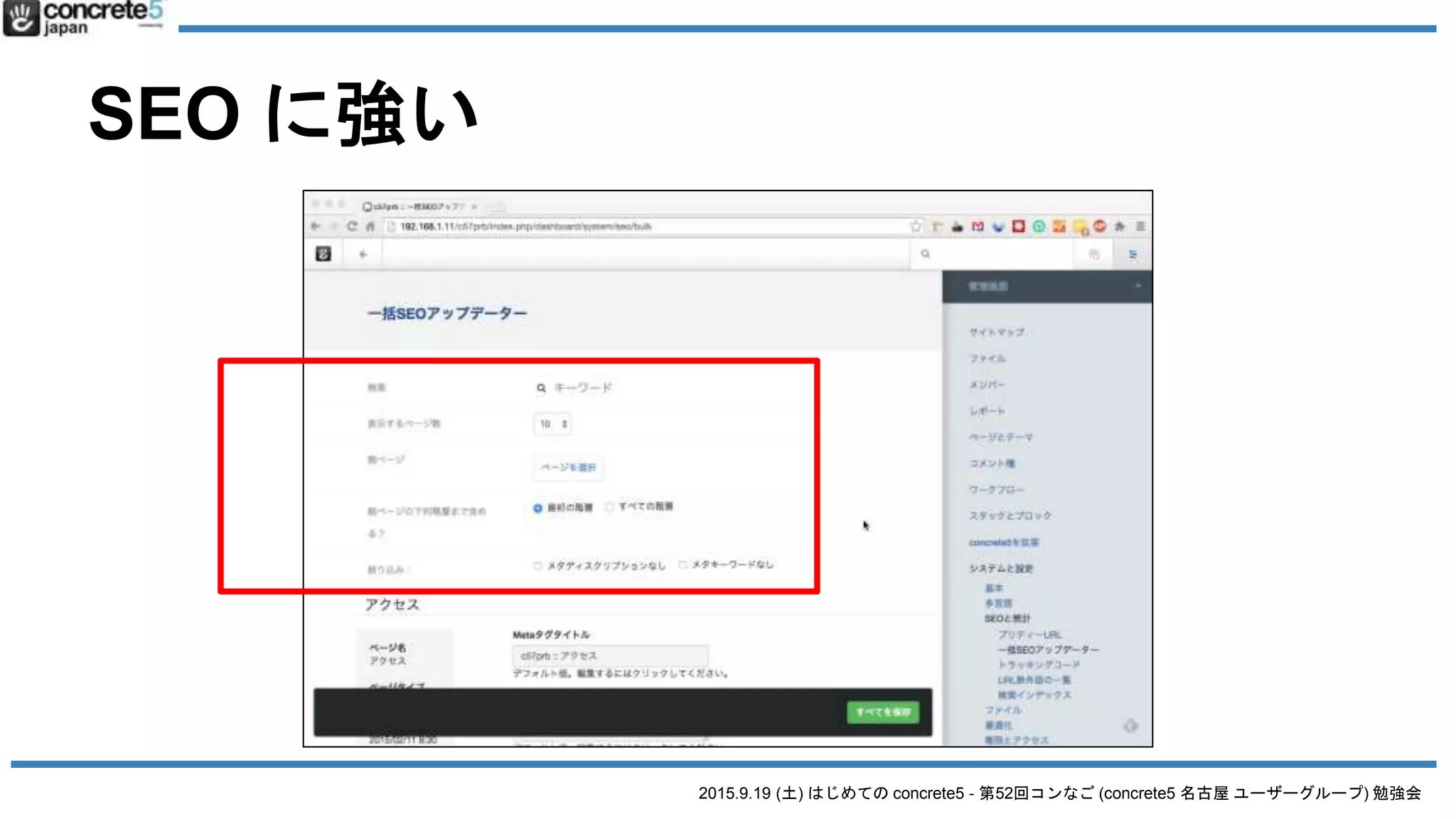Open レポート in the sidebar

[x=987, y=411]
